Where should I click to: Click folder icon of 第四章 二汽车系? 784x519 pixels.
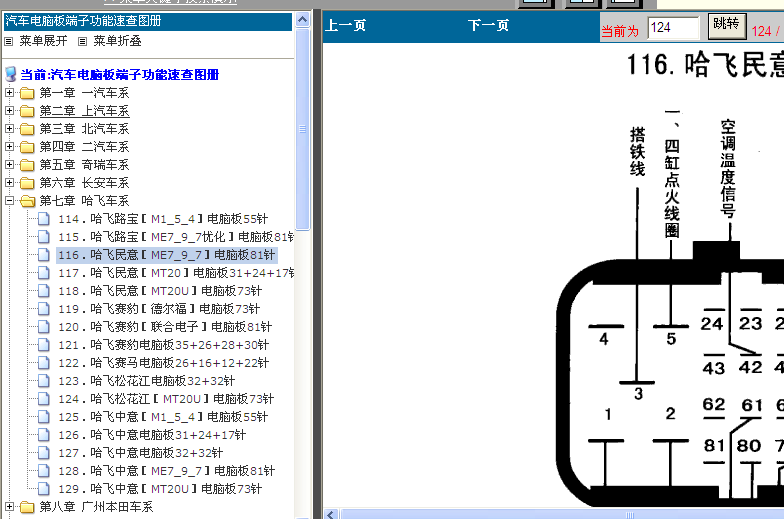point(27,147)
